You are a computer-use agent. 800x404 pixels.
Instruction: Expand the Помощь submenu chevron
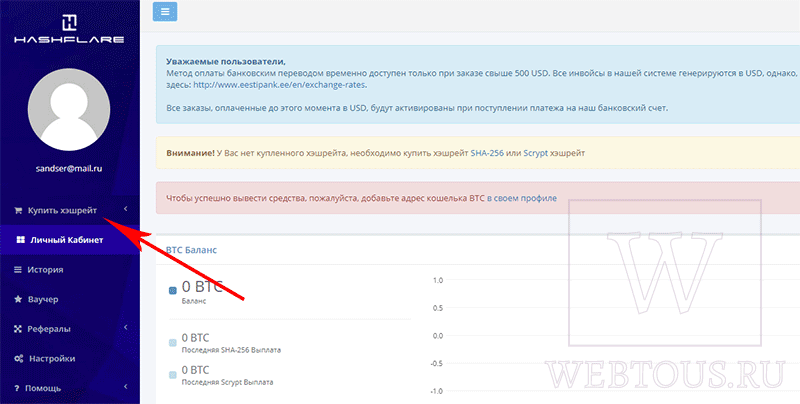[126, 387]
